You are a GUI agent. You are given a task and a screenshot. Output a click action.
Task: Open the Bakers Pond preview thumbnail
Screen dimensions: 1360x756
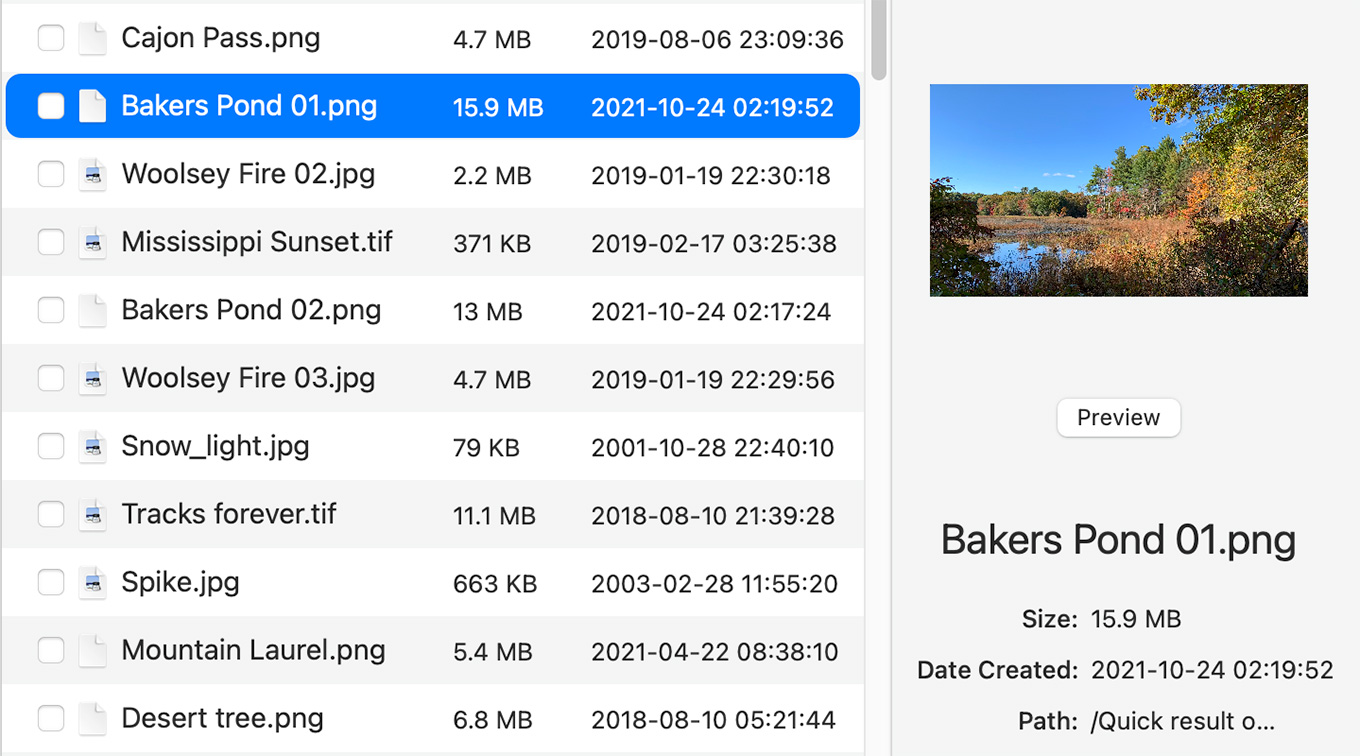point(1118,190)
